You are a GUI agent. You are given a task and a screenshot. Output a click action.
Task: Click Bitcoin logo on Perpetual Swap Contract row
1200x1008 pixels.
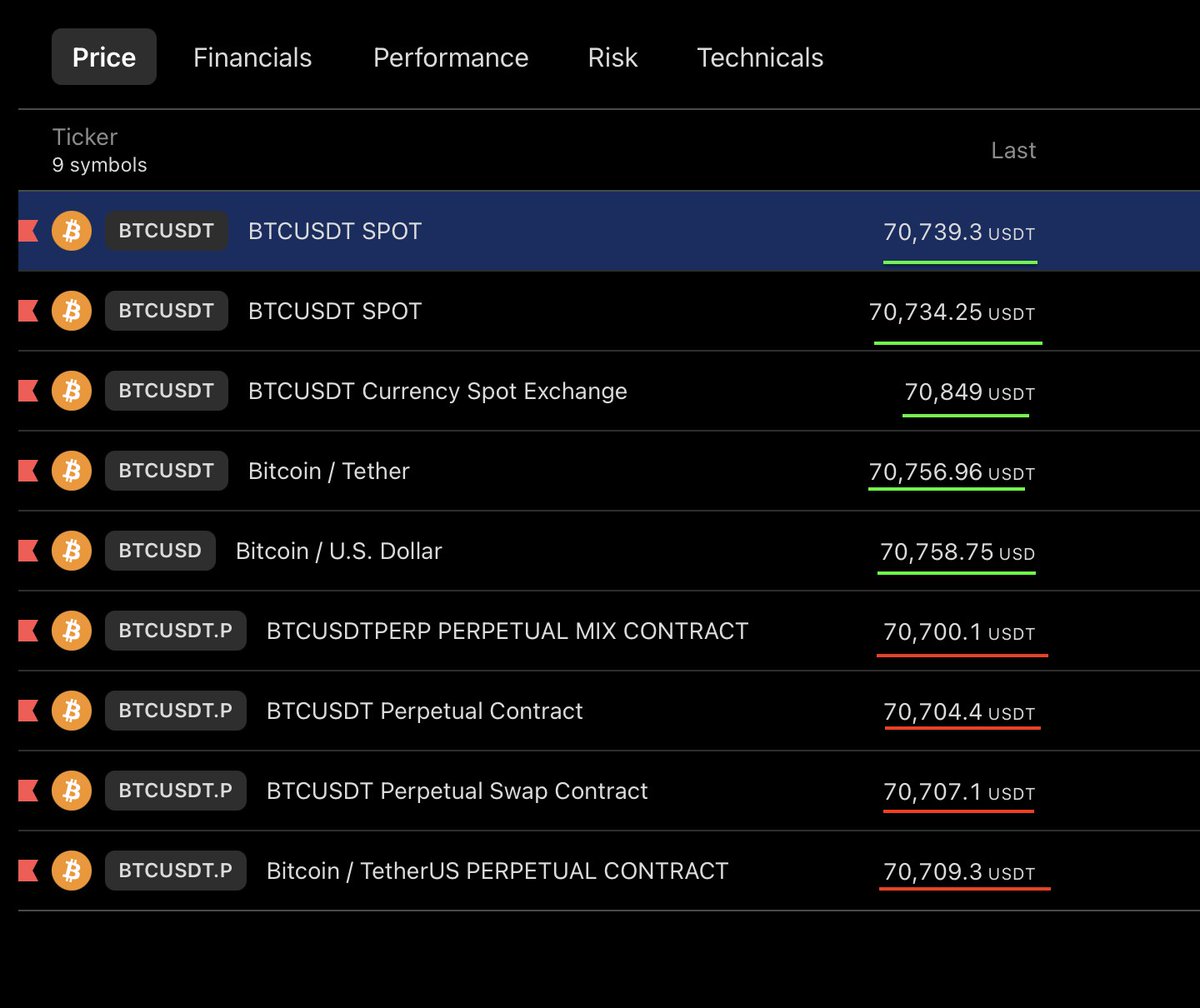coord(71,791)
